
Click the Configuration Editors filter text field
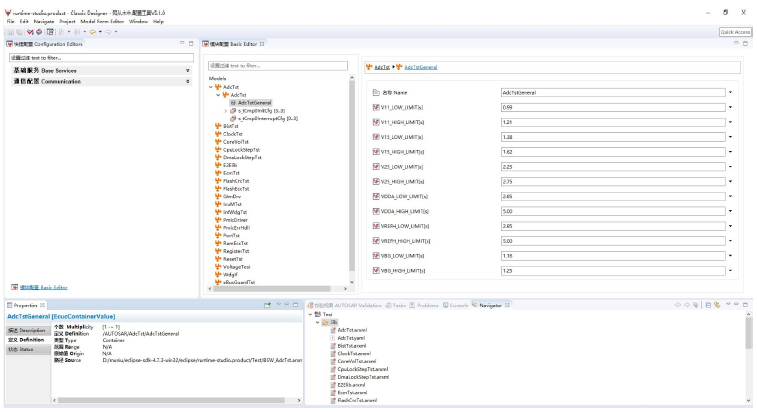[101, 58]
